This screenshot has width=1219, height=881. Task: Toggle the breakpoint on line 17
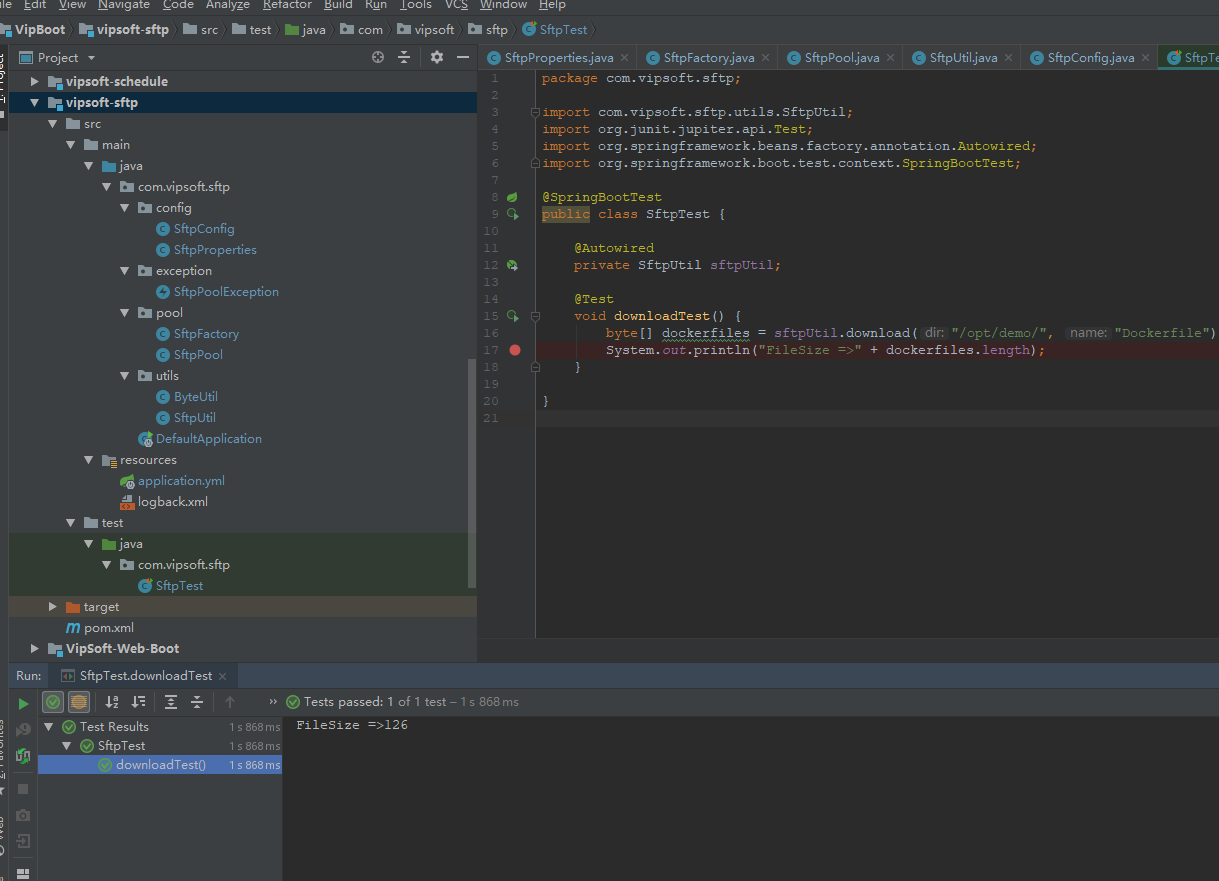point(515,350)
